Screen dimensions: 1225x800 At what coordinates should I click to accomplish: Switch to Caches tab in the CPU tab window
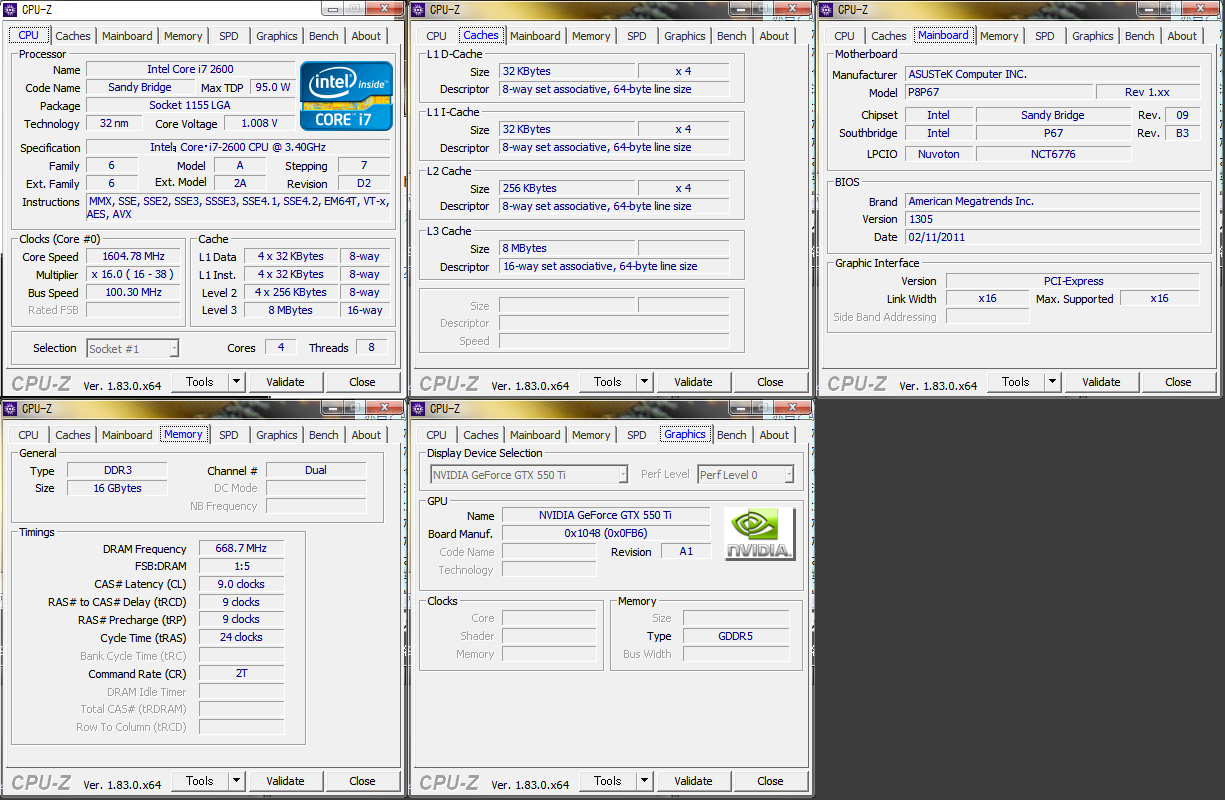click(72, 36)
